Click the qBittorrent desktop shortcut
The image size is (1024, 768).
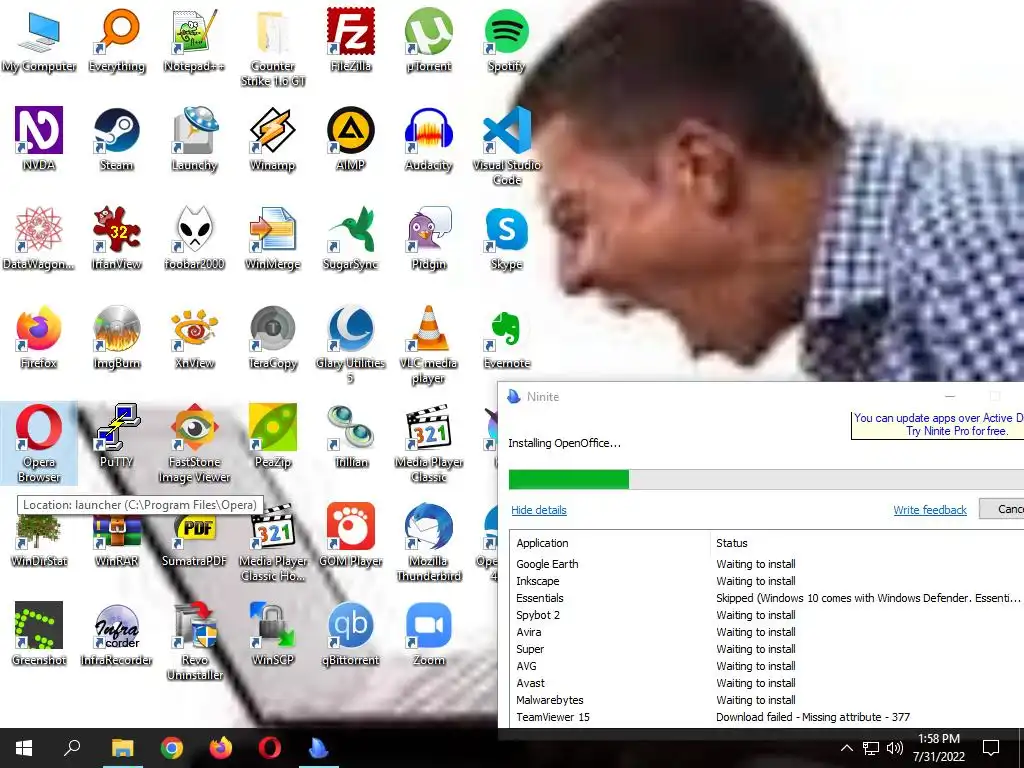click(351, 634)
